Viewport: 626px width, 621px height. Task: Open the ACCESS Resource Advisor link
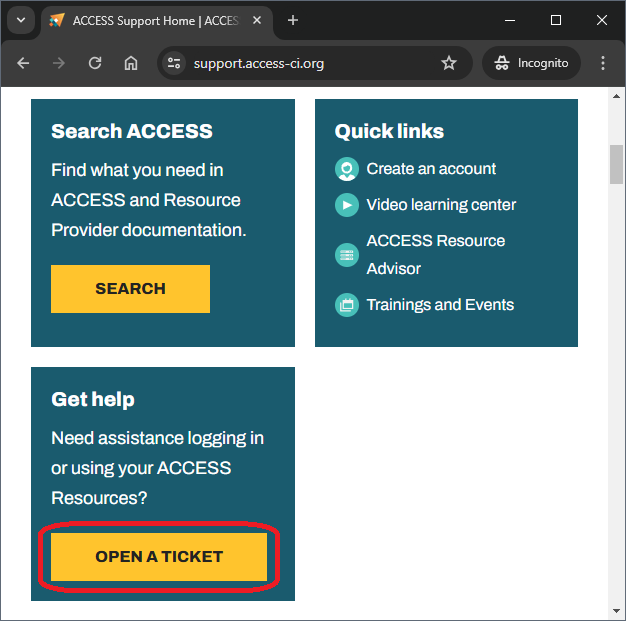[436, 255]
